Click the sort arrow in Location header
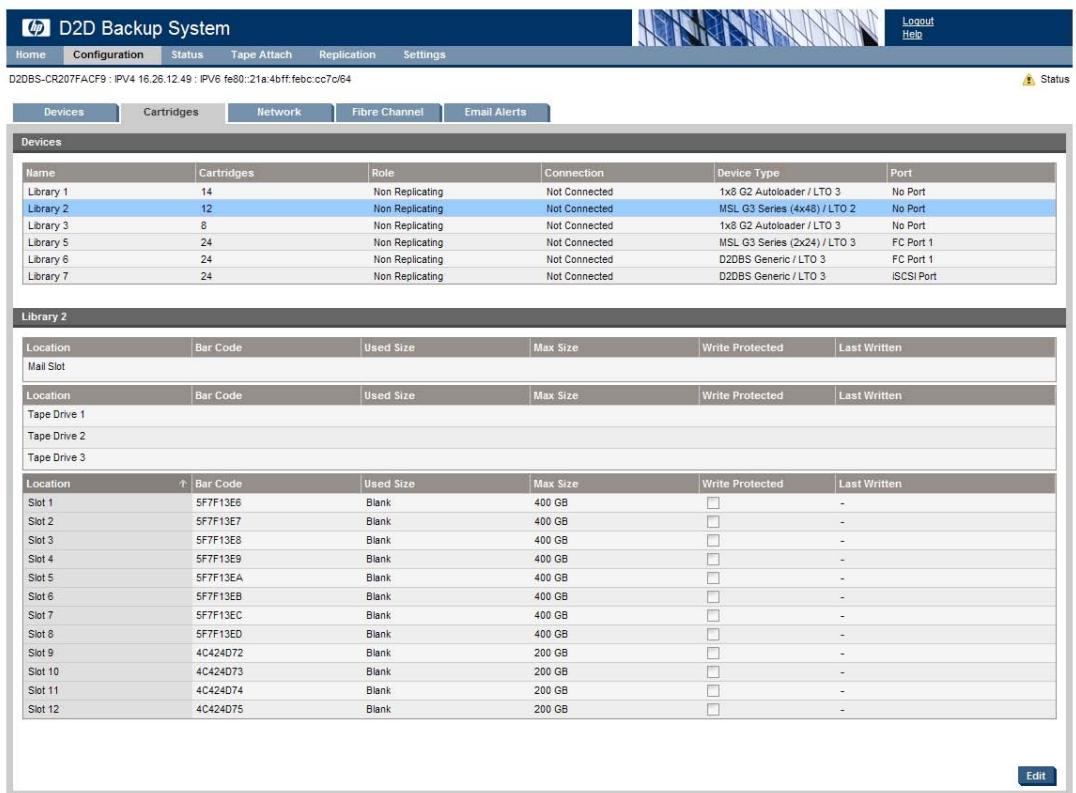The width and height of the screenshot is (1076, 793). [183, 484]
